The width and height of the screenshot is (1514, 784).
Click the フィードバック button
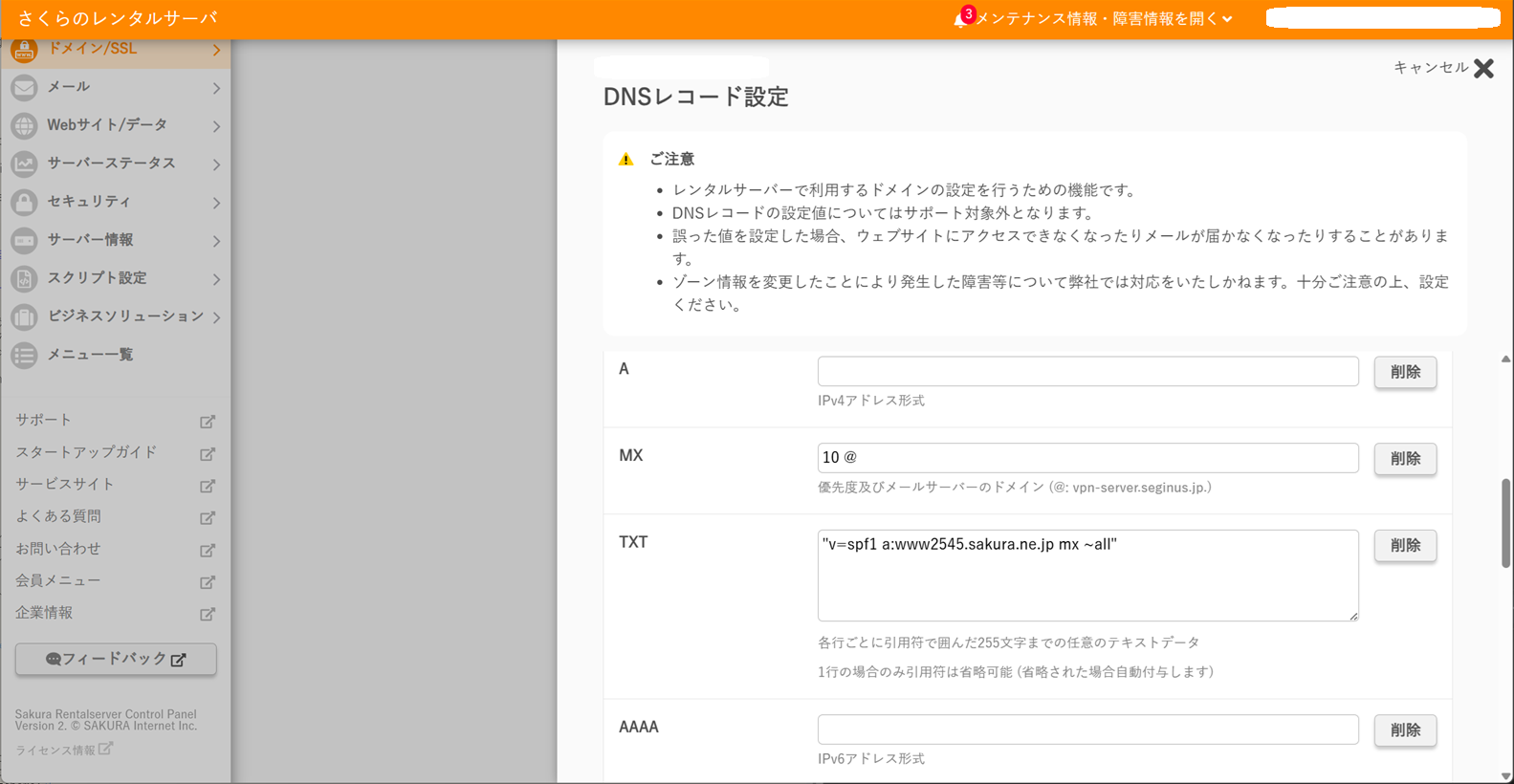(x=116, y=659)
